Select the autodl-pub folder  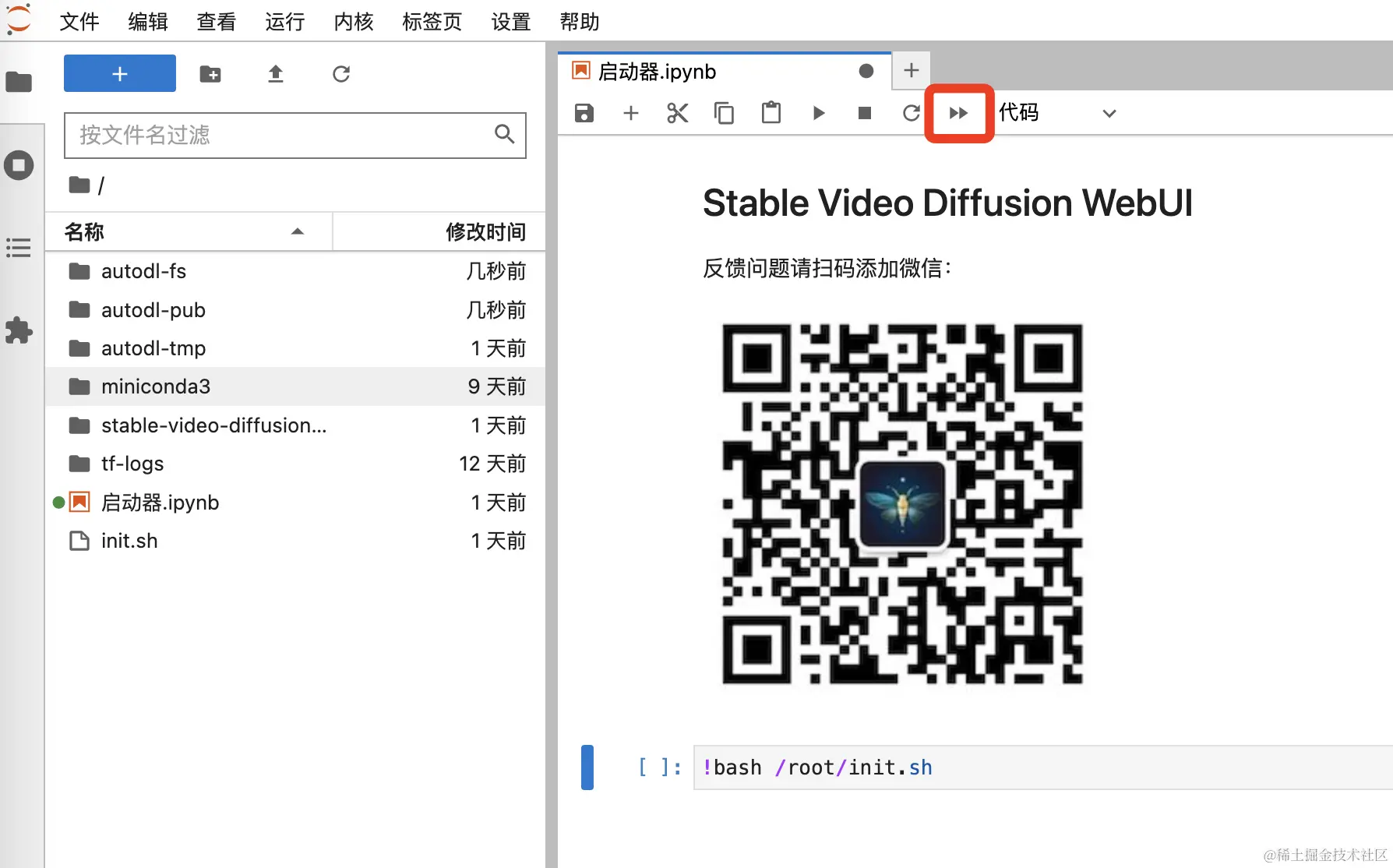(x=295, y=310)
